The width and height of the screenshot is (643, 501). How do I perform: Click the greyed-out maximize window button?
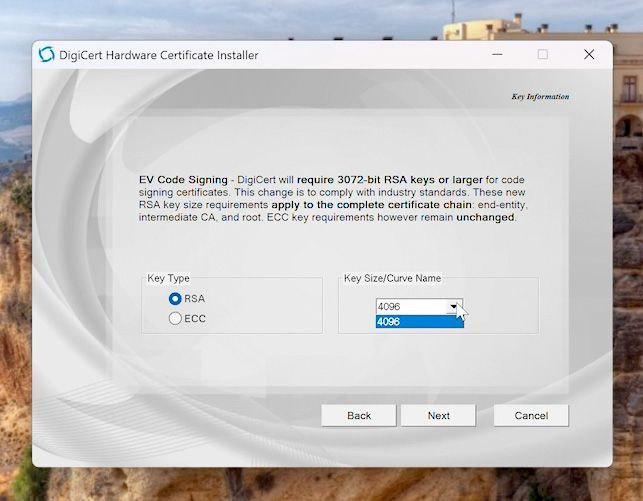pos(543,55)
